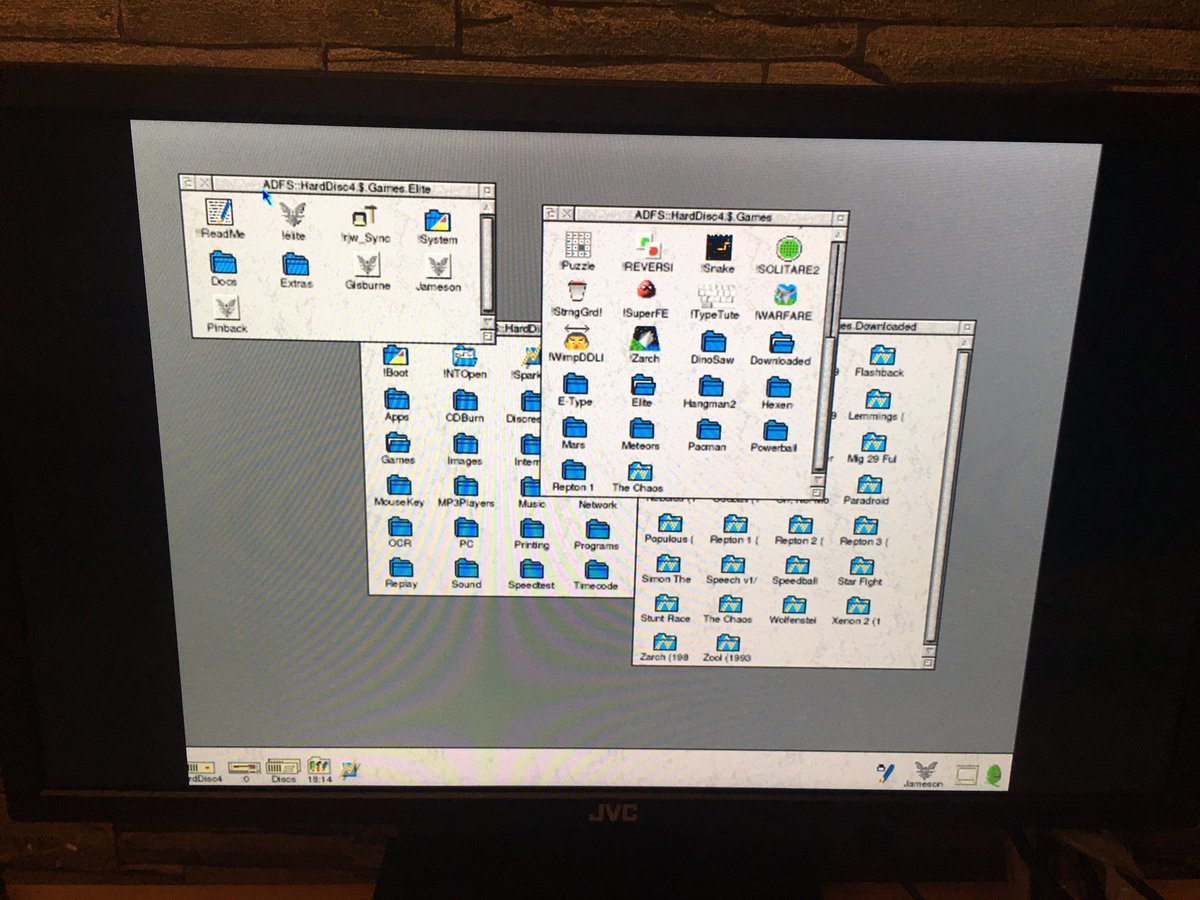
Task: Open the PC folder
Action: pos(466,527)
